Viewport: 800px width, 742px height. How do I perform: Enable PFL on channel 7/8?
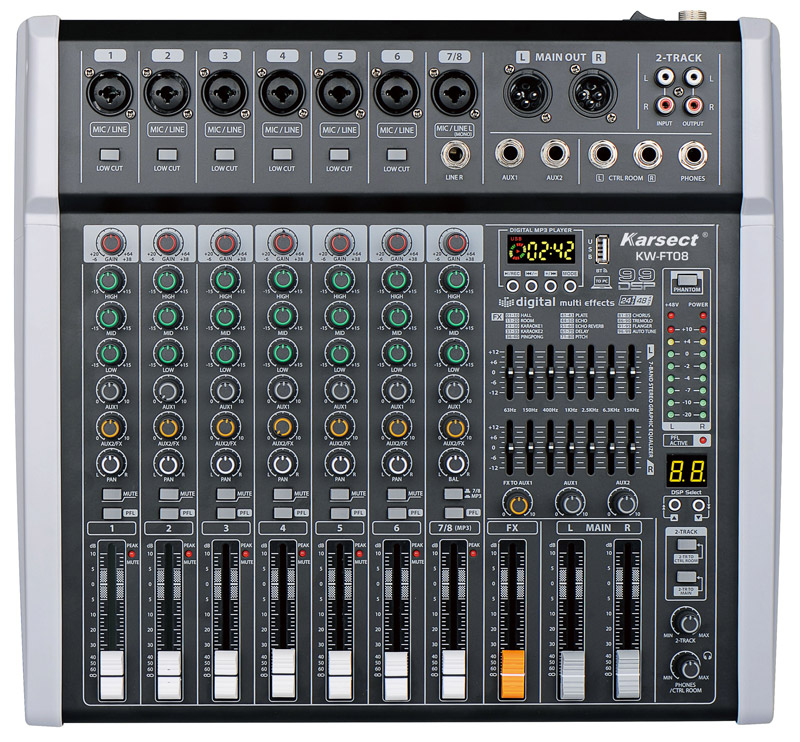[454, 513]
